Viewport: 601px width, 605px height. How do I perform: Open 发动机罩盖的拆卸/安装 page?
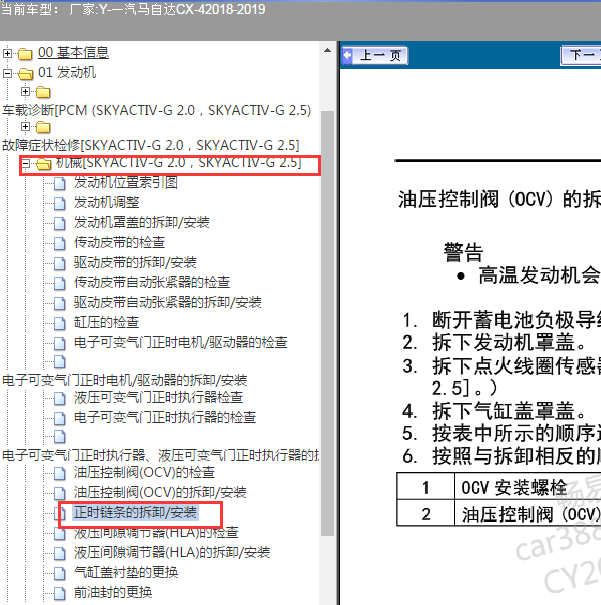[142, 222]
